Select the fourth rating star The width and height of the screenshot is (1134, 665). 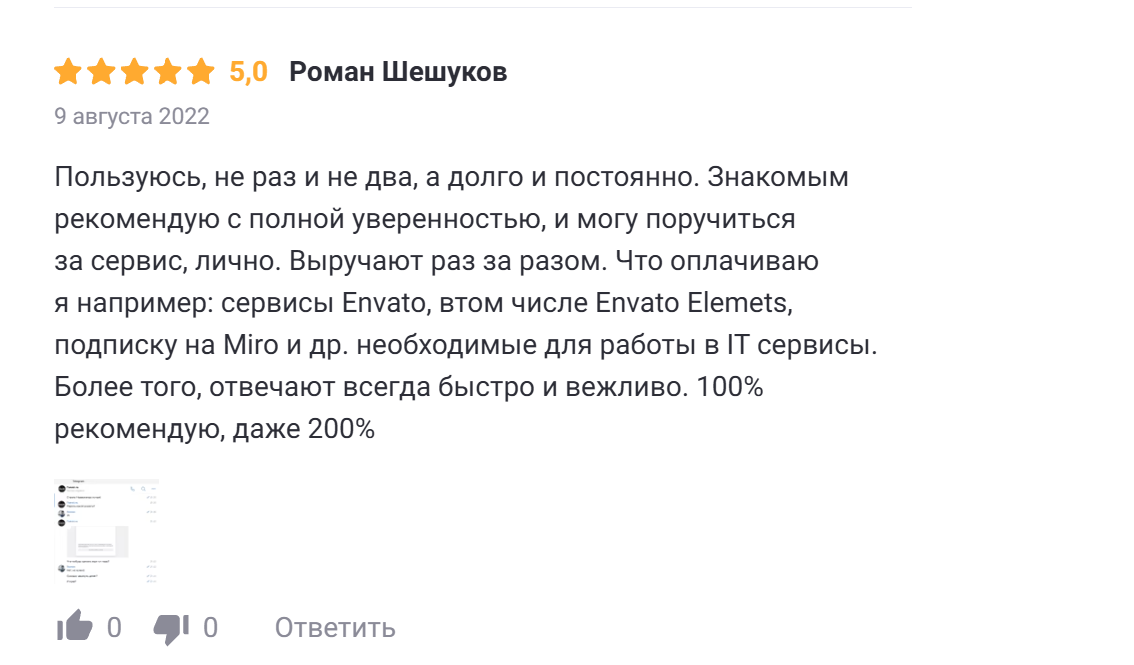[170, 71]
